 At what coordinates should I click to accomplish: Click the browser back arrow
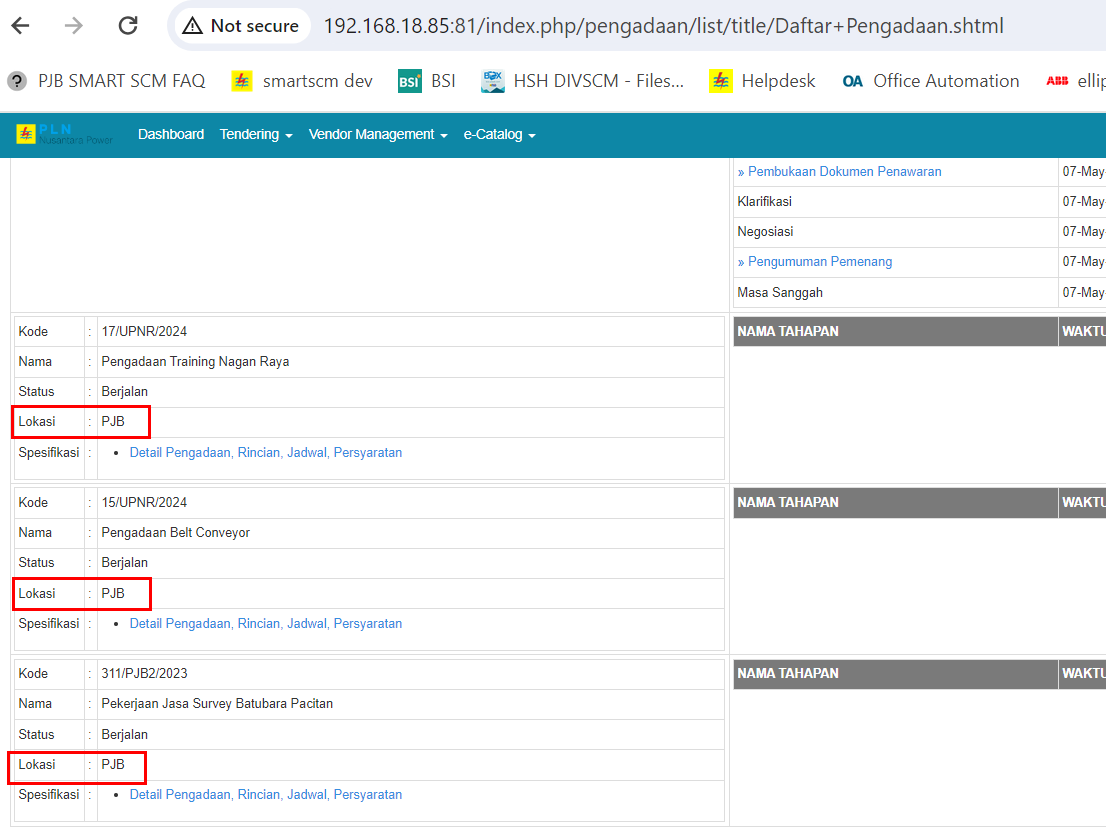[20, 26]
